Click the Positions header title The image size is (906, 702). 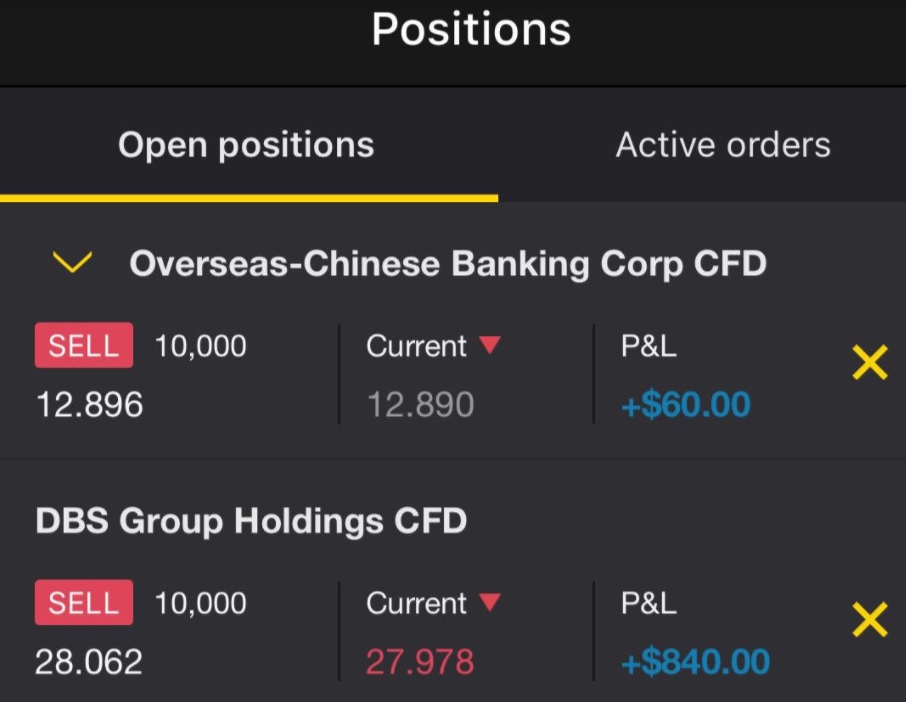(x=471, y=29)
